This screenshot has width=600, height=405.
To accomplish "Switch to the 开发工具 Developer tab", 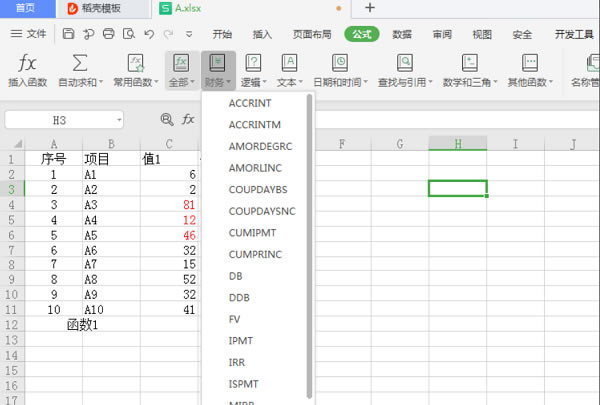I will [574, 34].
